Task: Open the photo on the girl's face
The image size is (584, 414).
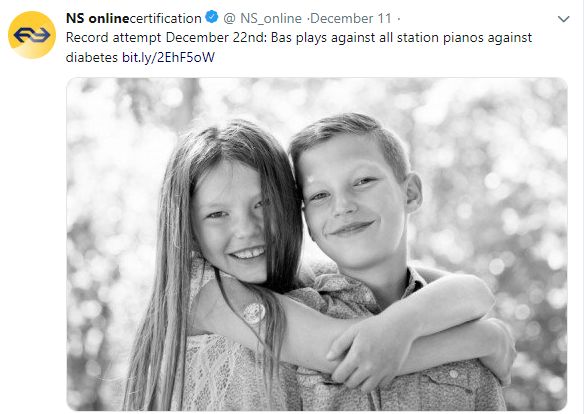Action: [x=231, y=220]
